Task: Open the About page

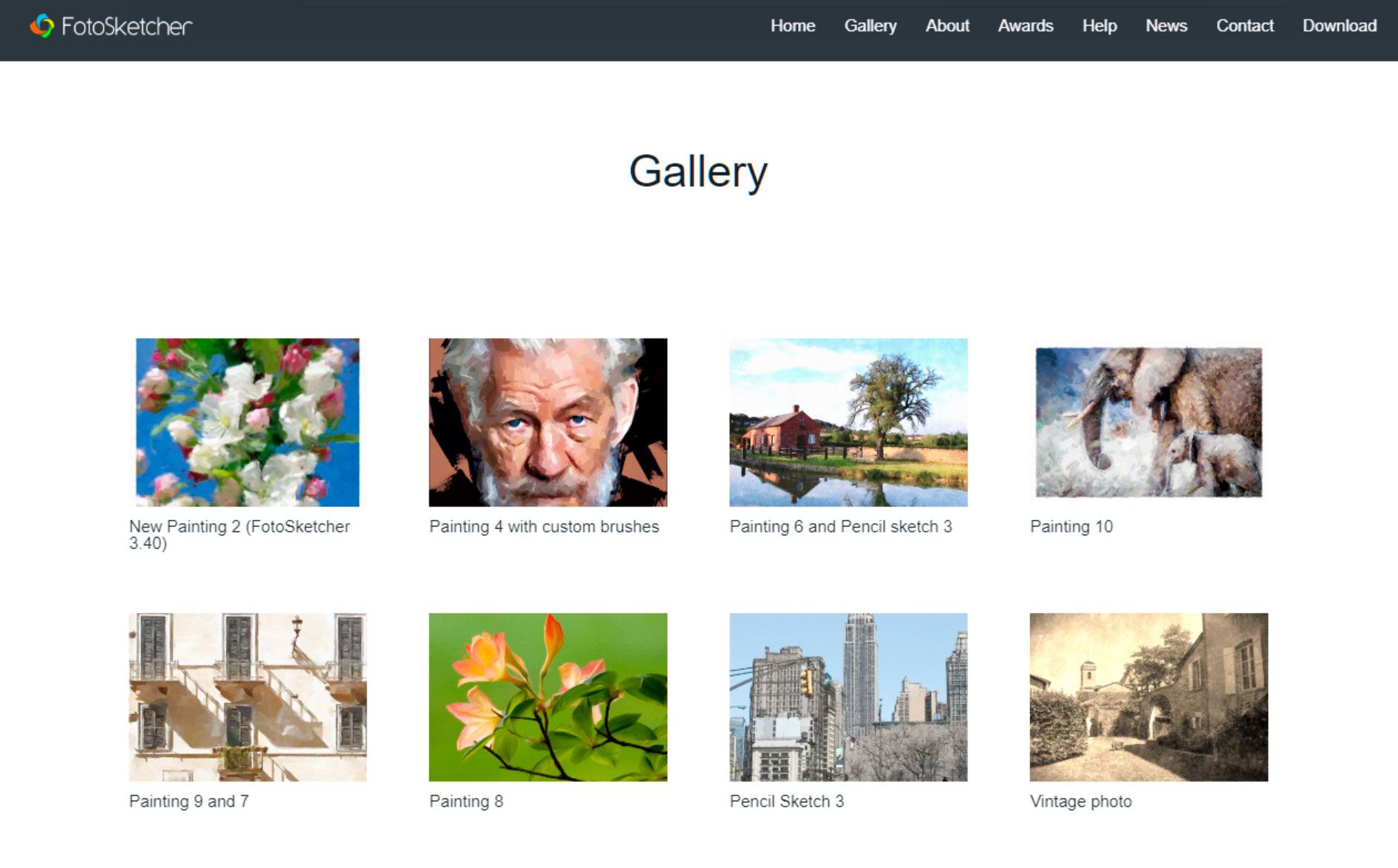Action: [947, 26]
